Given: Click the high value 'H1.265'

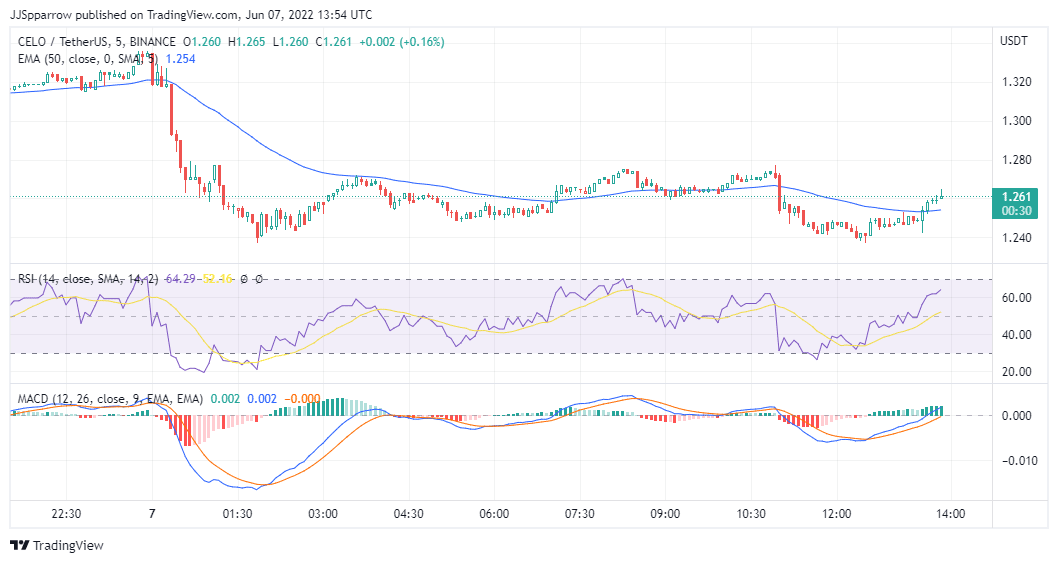Looking at the screenshot, I should (246, 42).
